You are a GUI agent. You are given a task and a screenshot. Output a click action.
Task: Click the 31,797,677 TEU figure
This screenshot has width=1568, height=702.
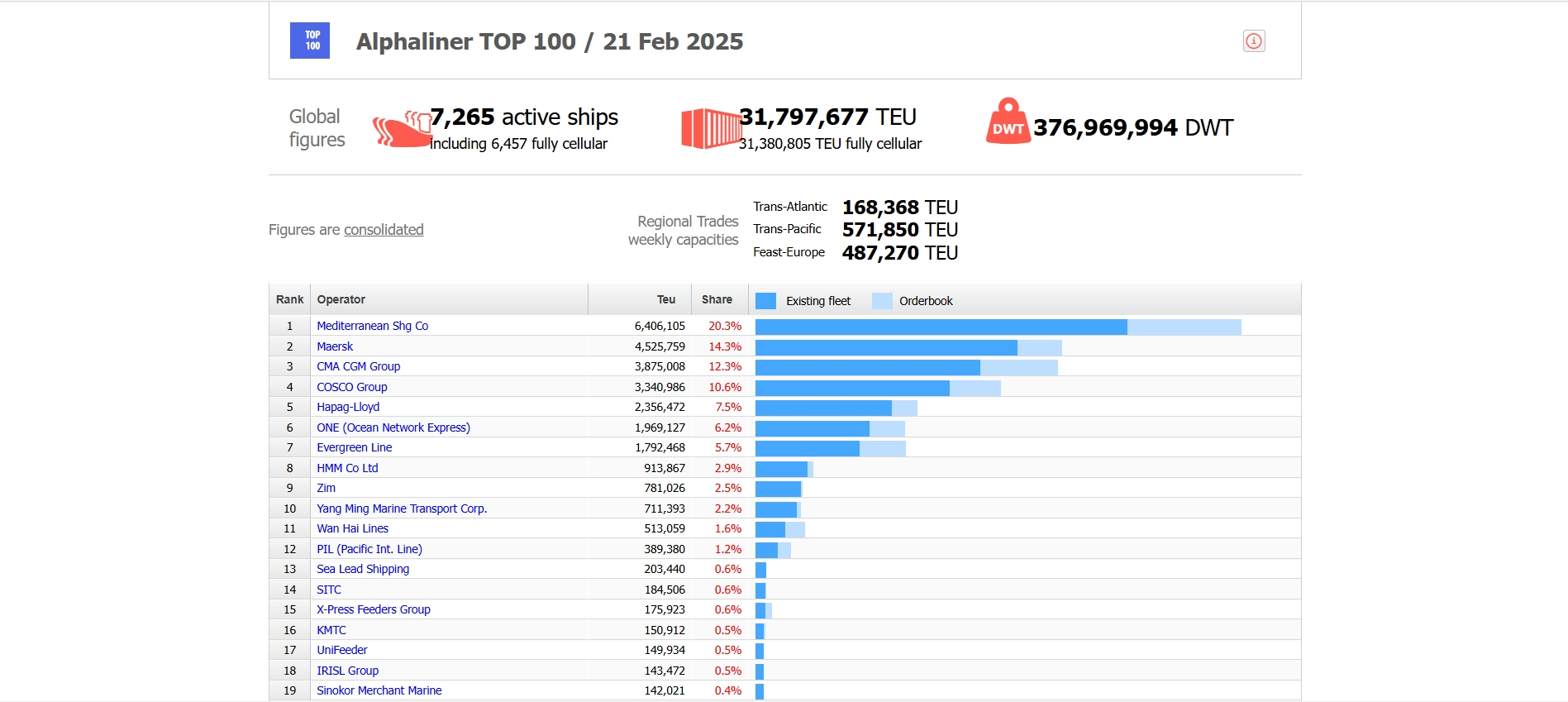click(x=827, y=117)
